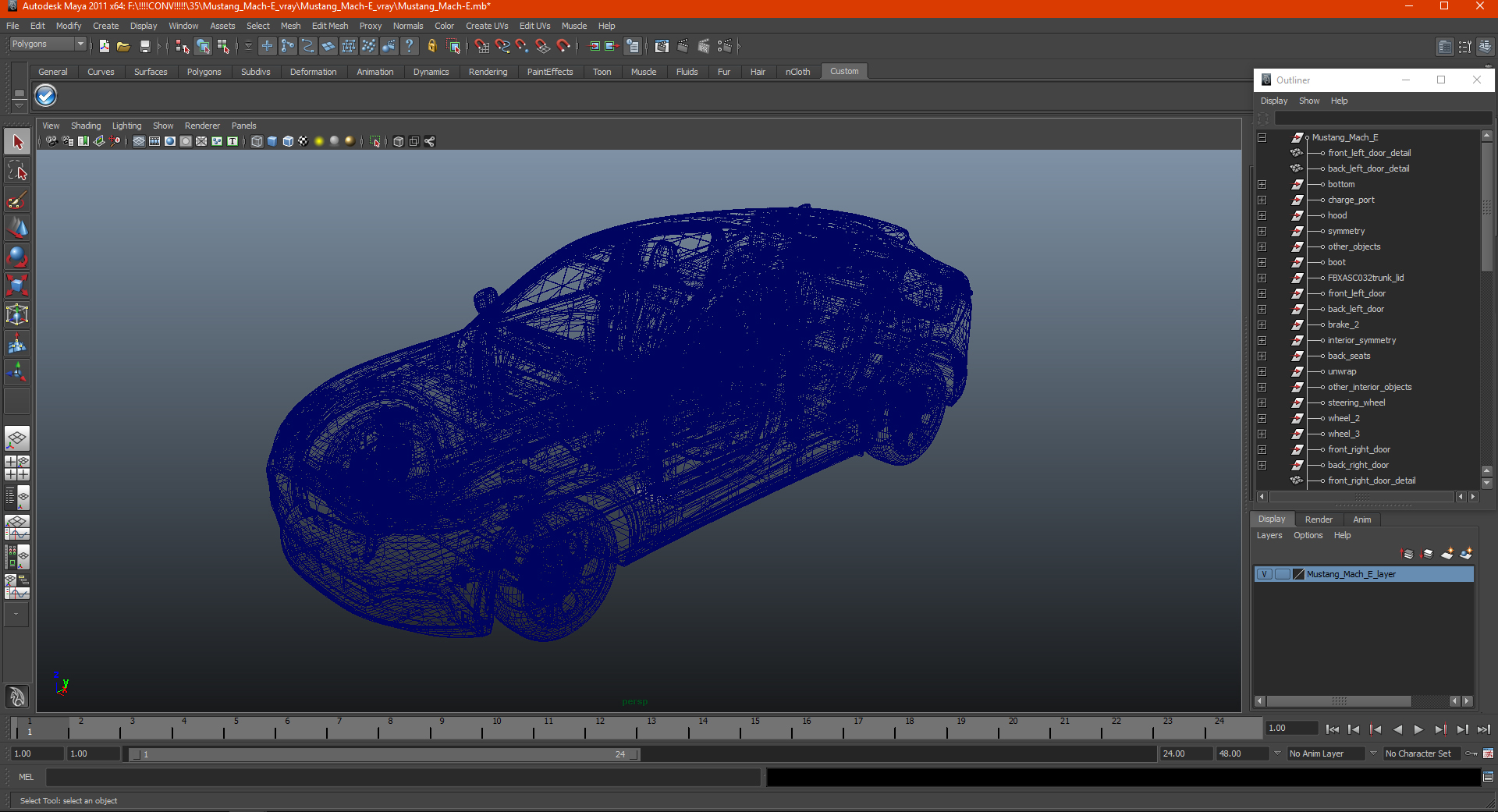Viewport: 1498px width, 812px height.
Task: Select the arrow Select tool
Action: (17, 142)
